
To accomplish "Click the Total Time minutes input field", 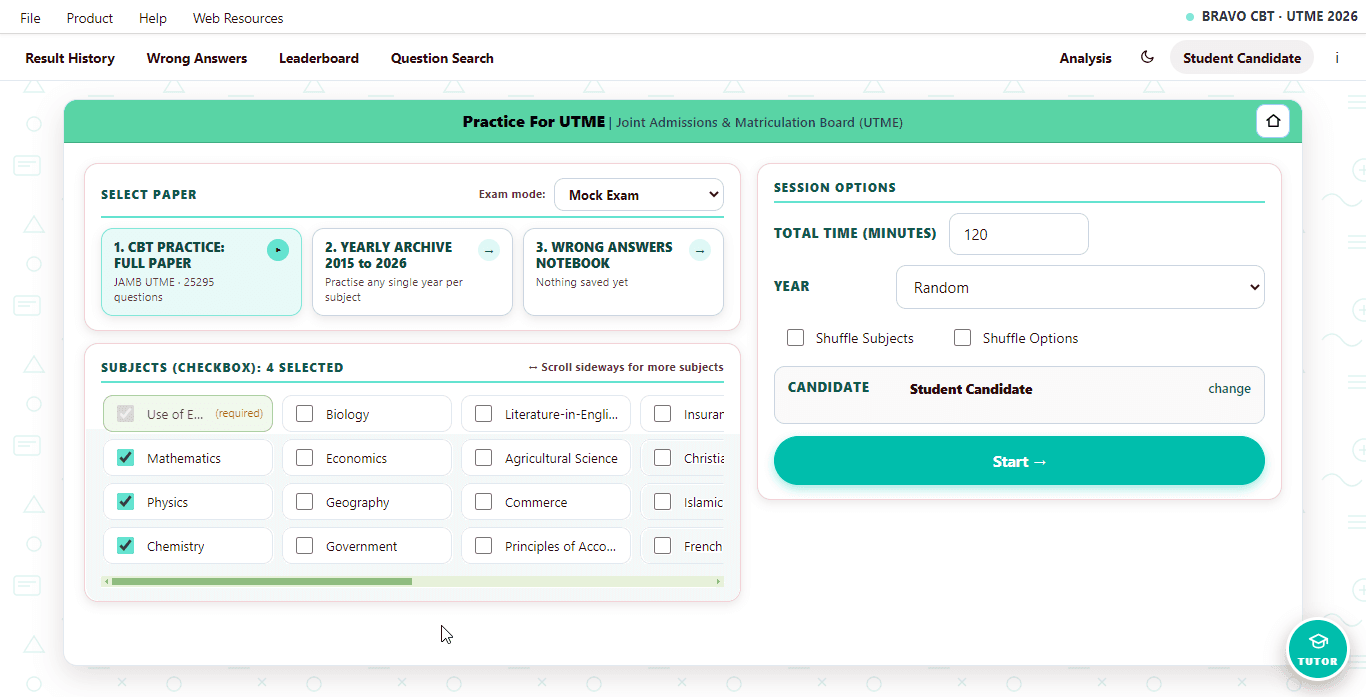I will [x=1018, y=234].
